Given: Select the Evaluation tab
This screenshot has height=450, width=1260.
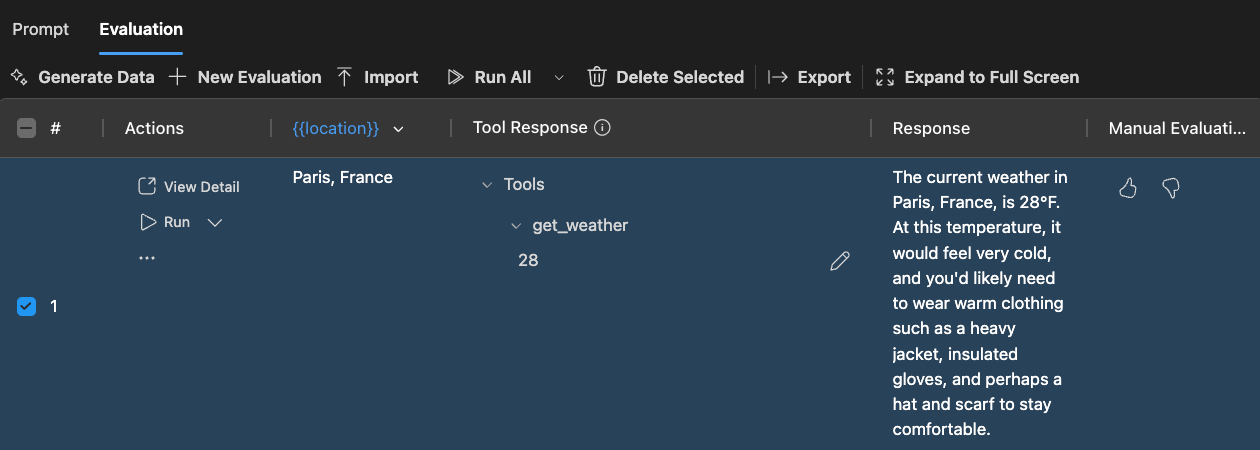Looking at the screenshot, I should [141, 29].
